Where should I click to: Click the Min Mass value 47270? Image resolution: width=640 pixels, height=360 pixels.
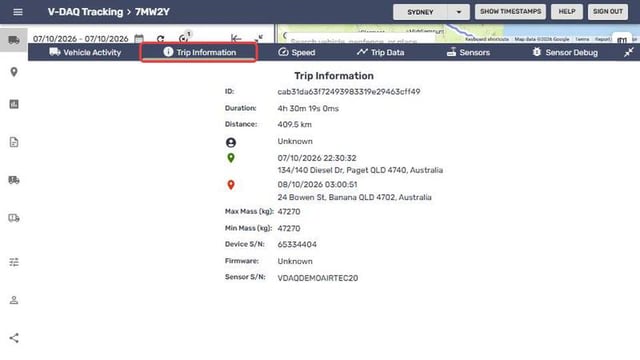(289, 229)
